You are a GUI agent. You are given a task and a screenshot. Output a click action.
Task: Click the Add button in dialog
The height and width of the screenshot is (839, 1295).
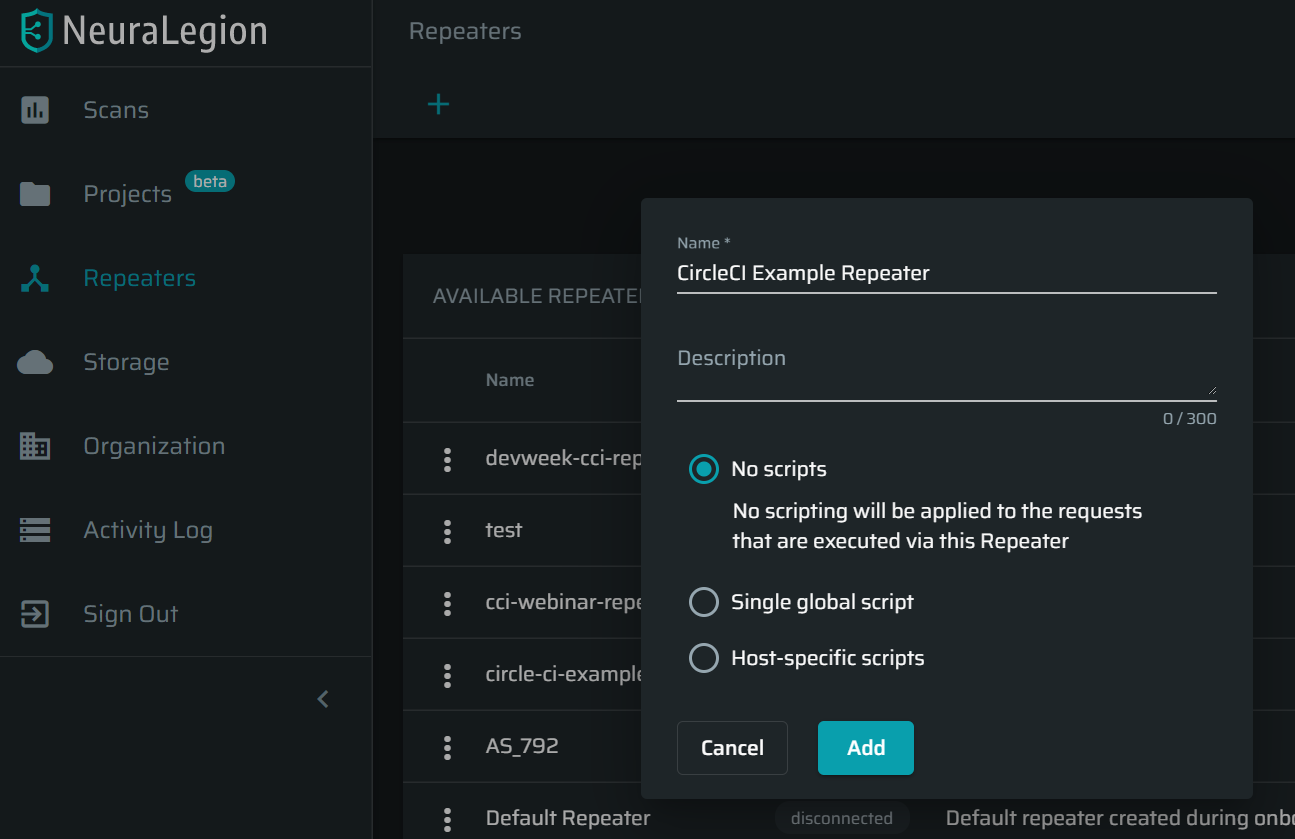pos(866,748)
